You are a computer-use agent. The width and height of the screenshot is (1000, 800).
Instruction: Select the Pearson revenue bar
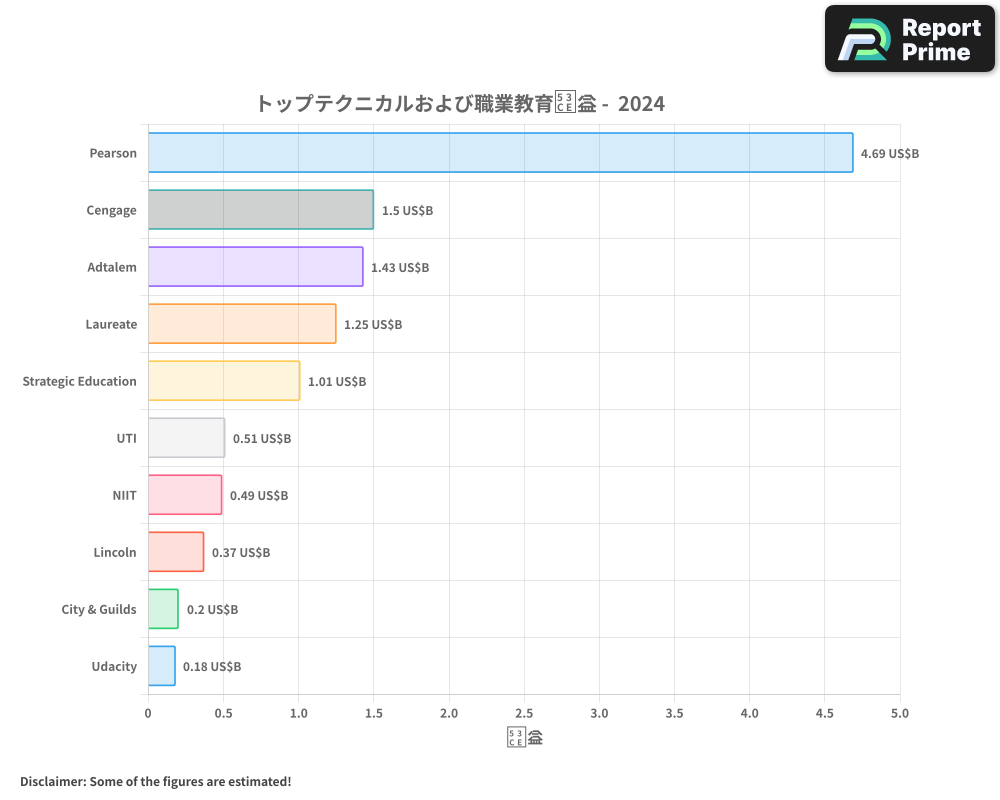500,153
